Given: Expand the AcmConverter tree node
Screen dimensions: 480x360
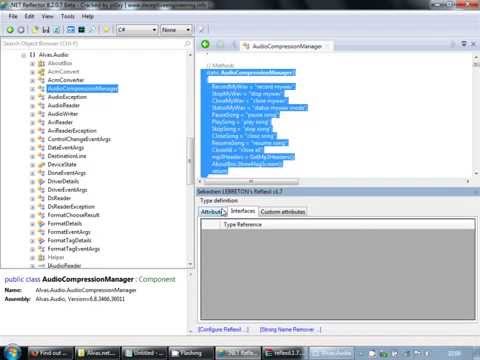Looking at the screenshot, I should point(32,80).
